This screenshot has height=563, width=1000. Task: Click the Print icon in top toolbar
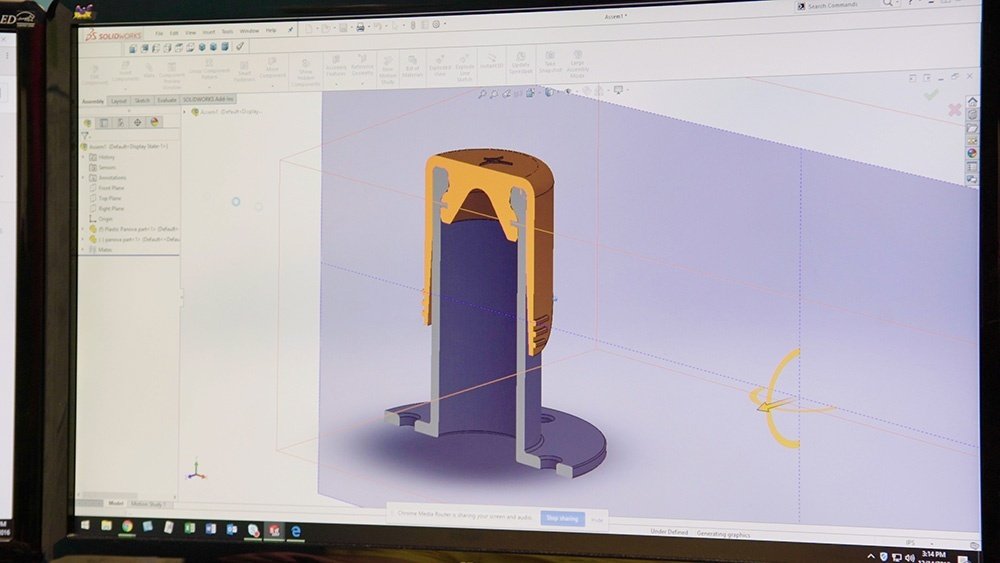click(360, 29)
